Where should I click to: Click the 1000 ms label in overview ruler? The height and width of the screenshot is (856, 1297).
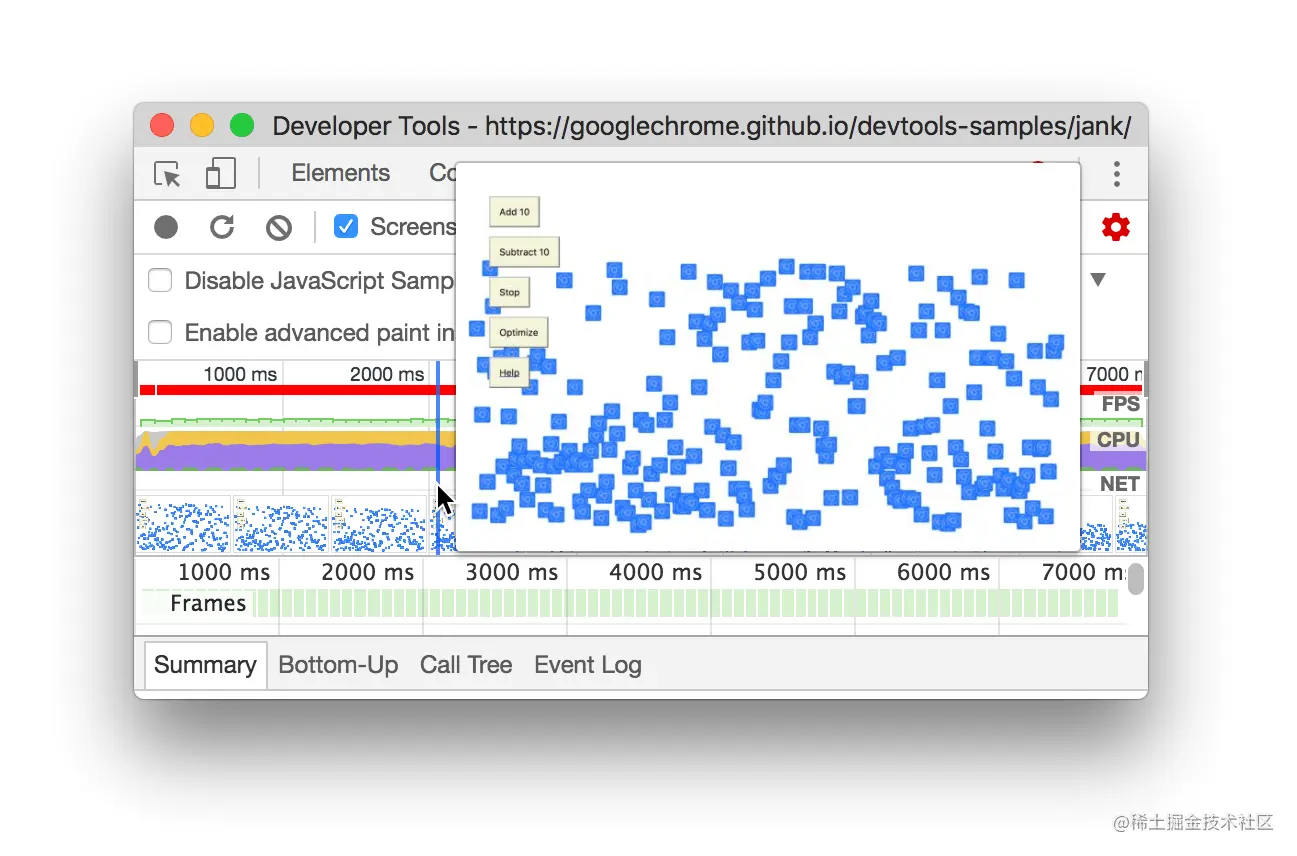tap(240, 374)
